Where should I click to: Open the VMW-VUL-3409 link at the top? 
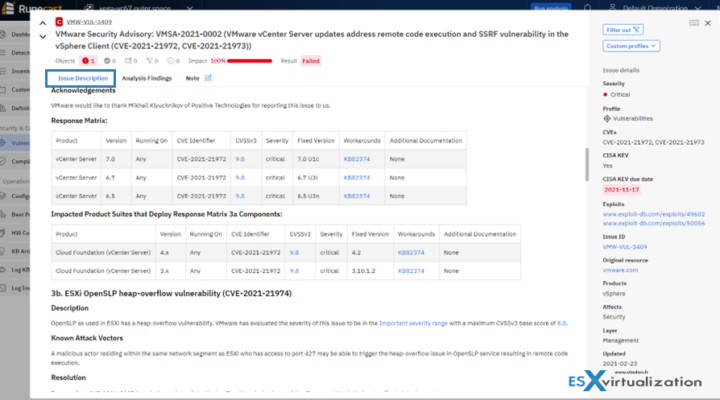click(89, 22)
